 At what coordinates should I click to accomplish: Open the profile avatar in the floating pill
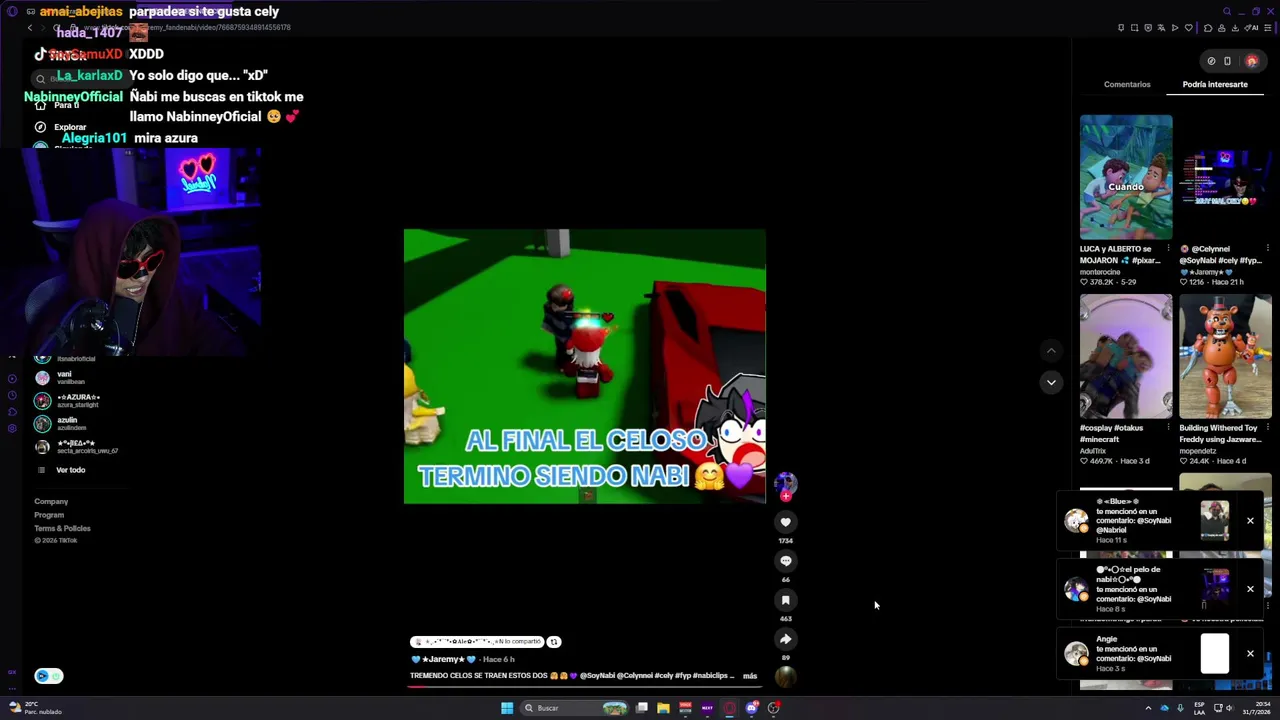pos(1251,61)
